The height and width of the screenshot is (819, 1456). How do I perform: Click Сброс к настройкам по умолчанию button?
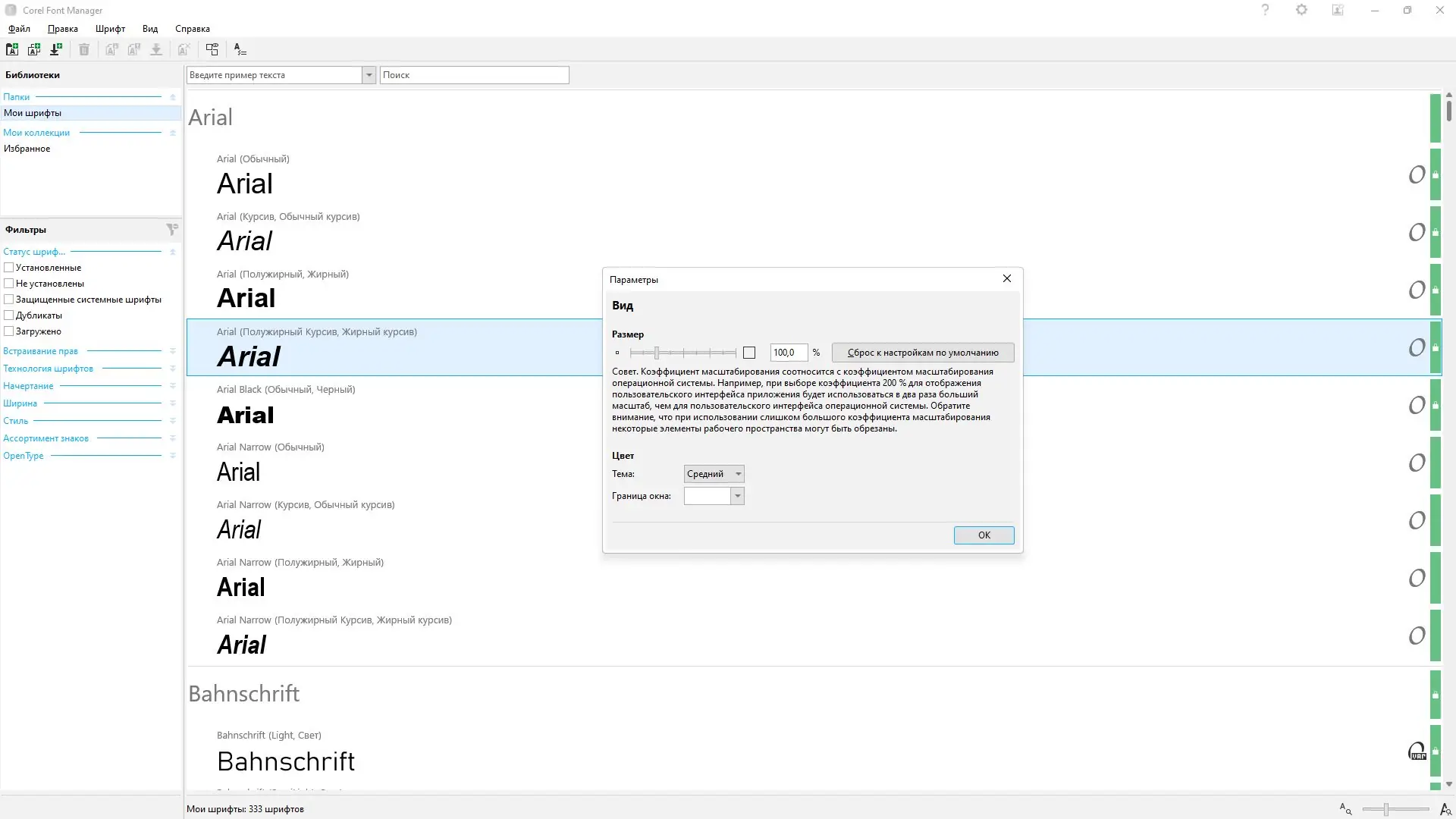[922, 353]
